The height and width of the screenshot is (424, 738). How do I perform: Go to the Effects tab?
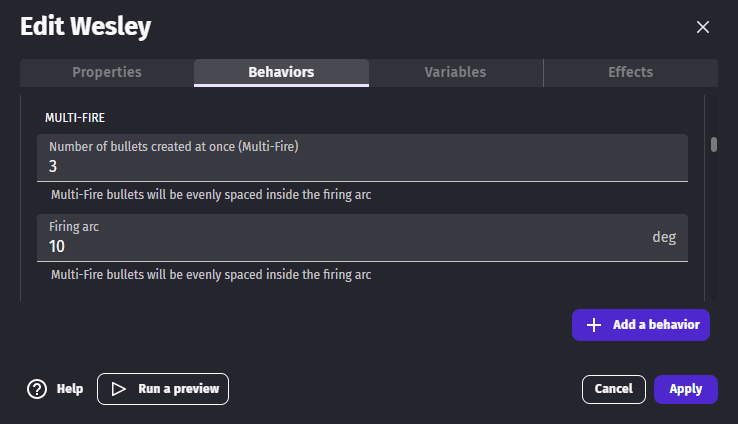[630, 72]
